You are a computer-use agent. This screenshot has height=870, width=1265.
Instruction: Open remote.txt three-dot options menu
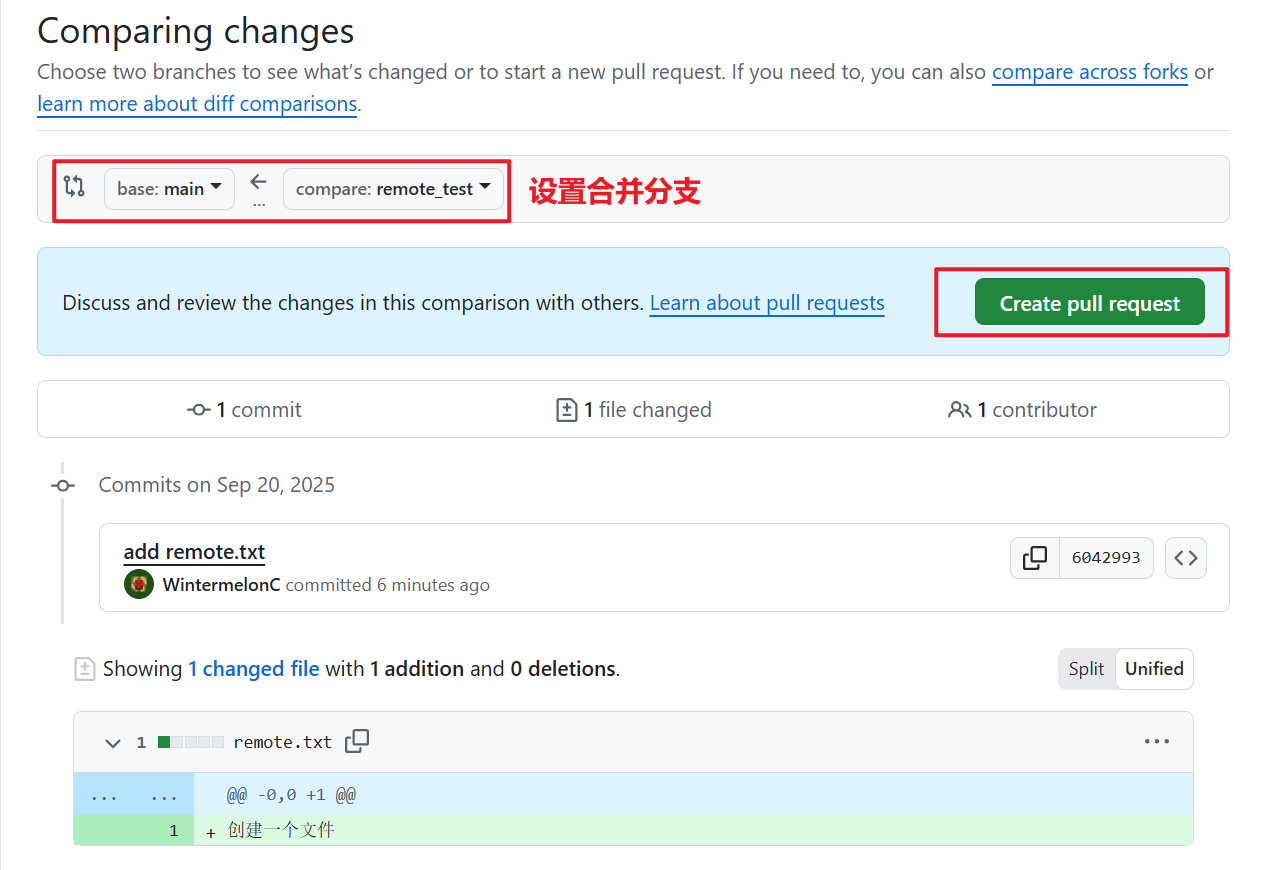pos(1156,741)
